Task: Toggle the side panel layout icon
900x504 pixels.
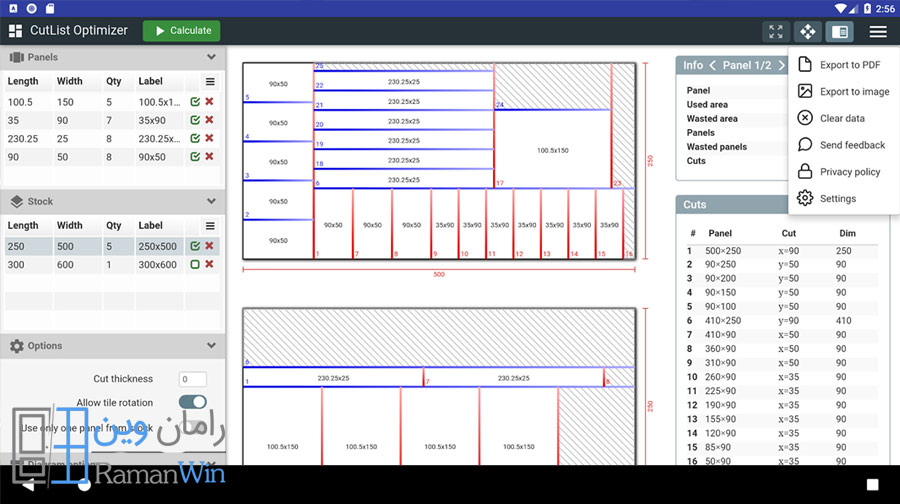Action: coord(840,32)
